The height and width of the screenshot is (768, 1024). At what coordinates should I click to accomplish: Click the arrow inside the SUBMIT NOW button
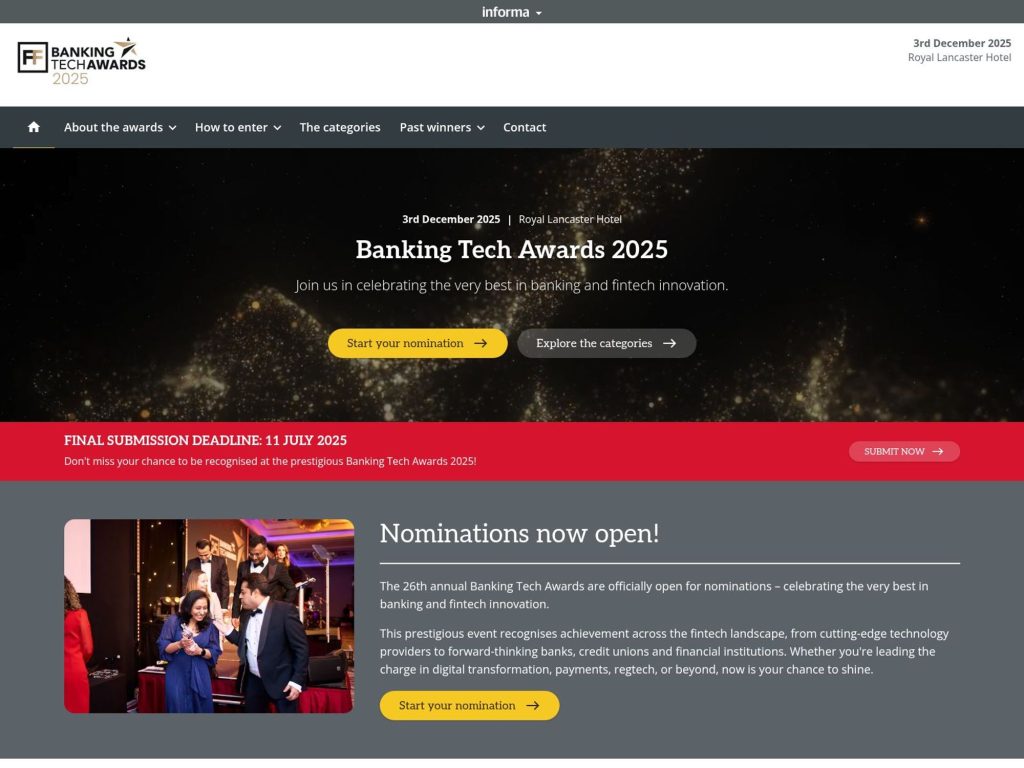(938, 451)
